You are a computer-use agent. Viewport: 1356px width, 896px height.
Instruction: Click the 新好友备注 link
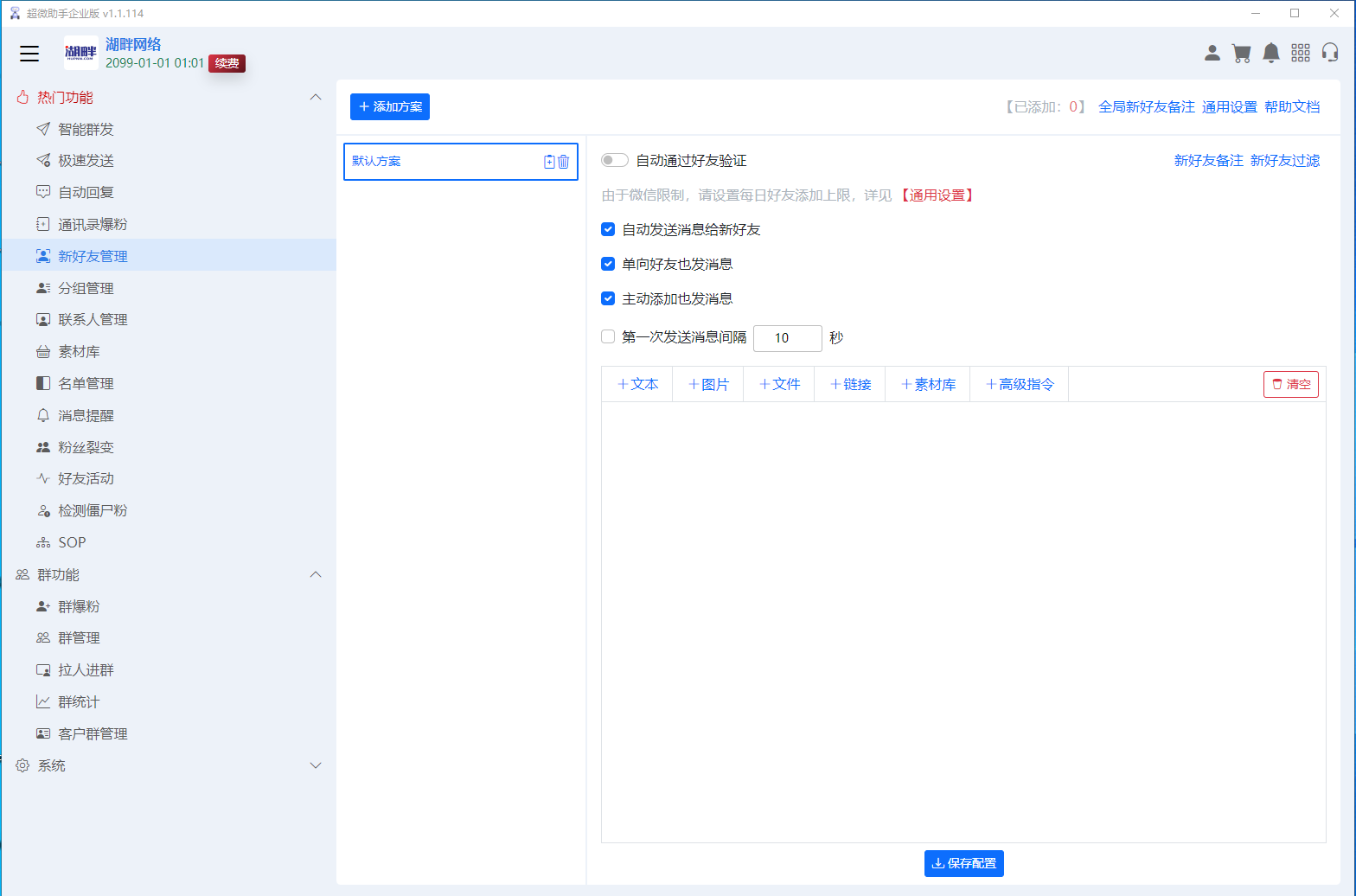(1209, 161)
